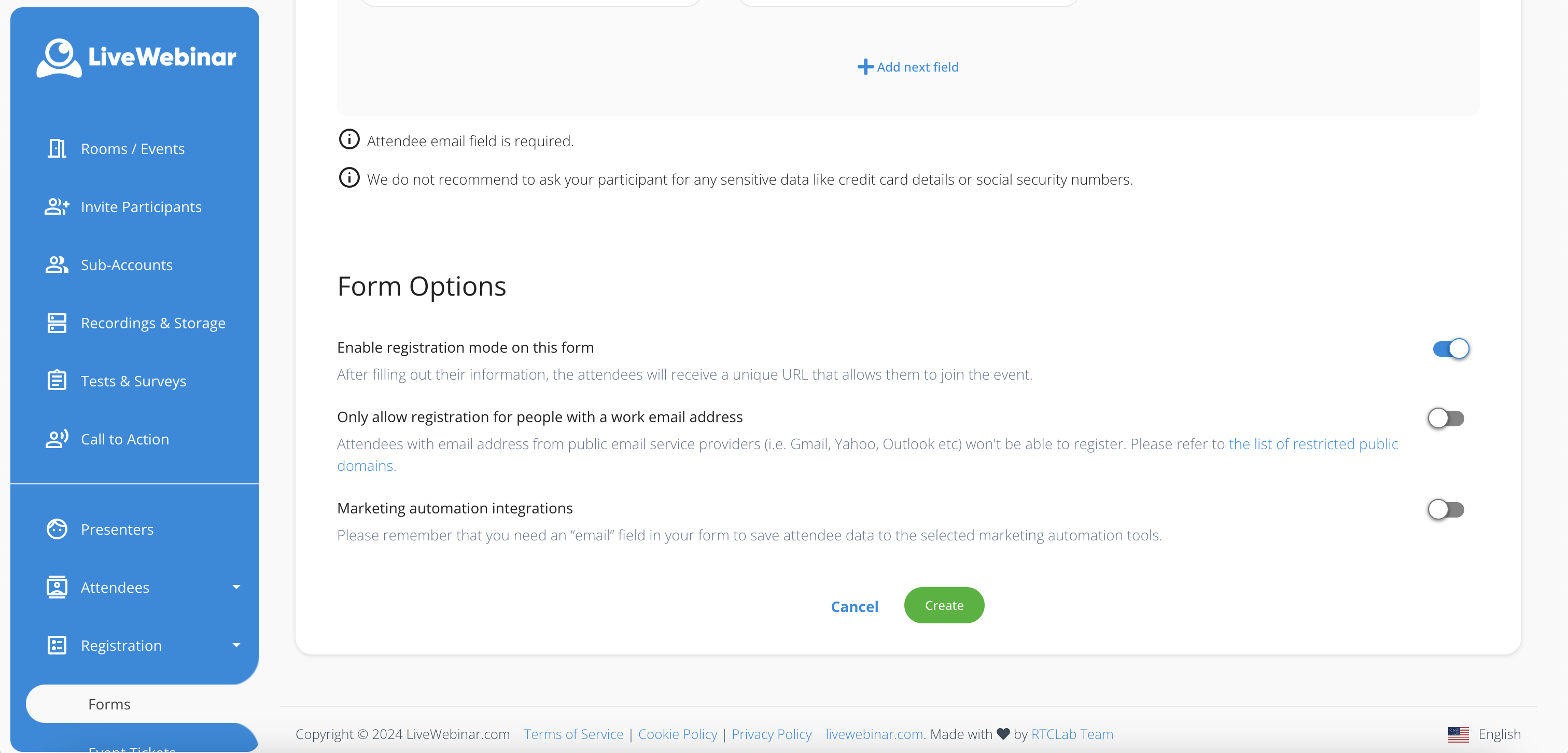Click the Presenters face icon

coord(57,529)
